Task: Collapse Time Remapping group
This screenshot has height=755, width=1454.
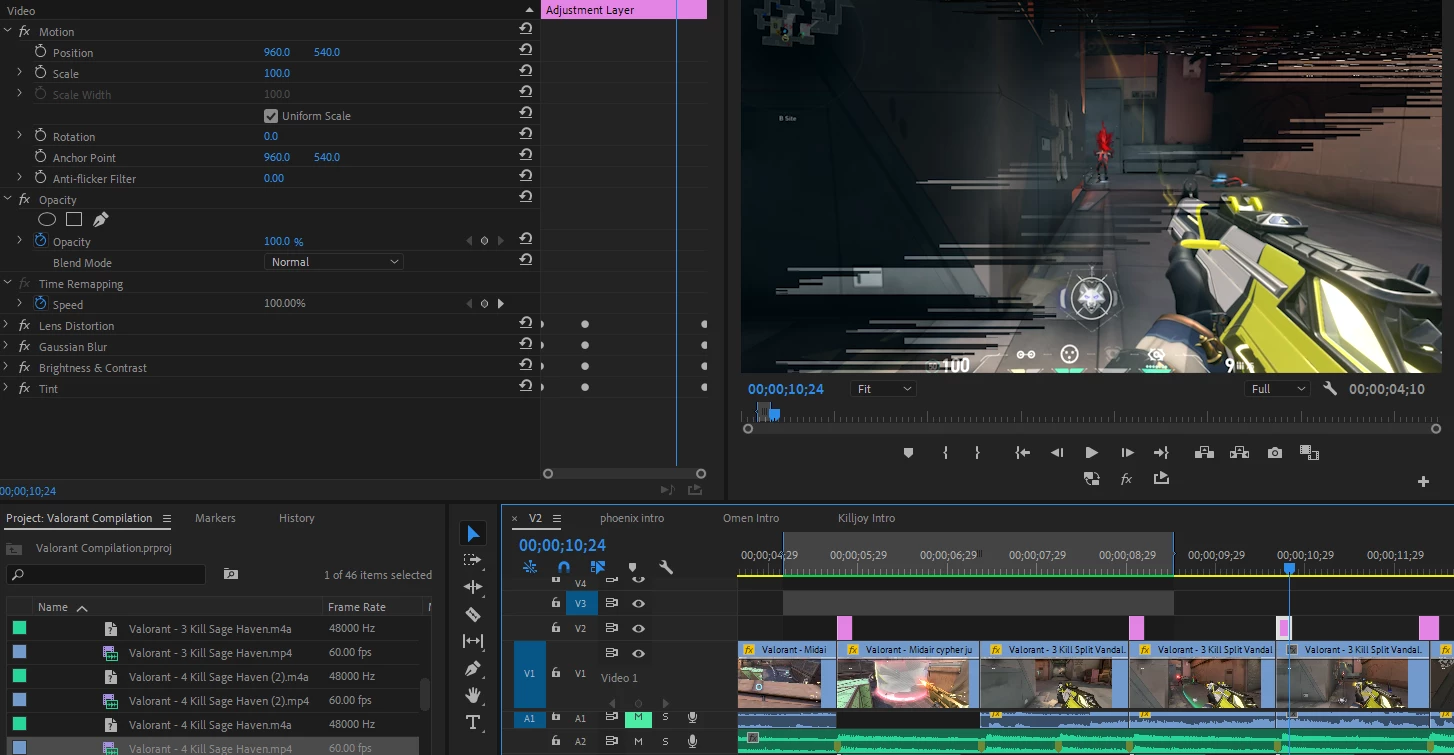Action: tap(8, 284)
